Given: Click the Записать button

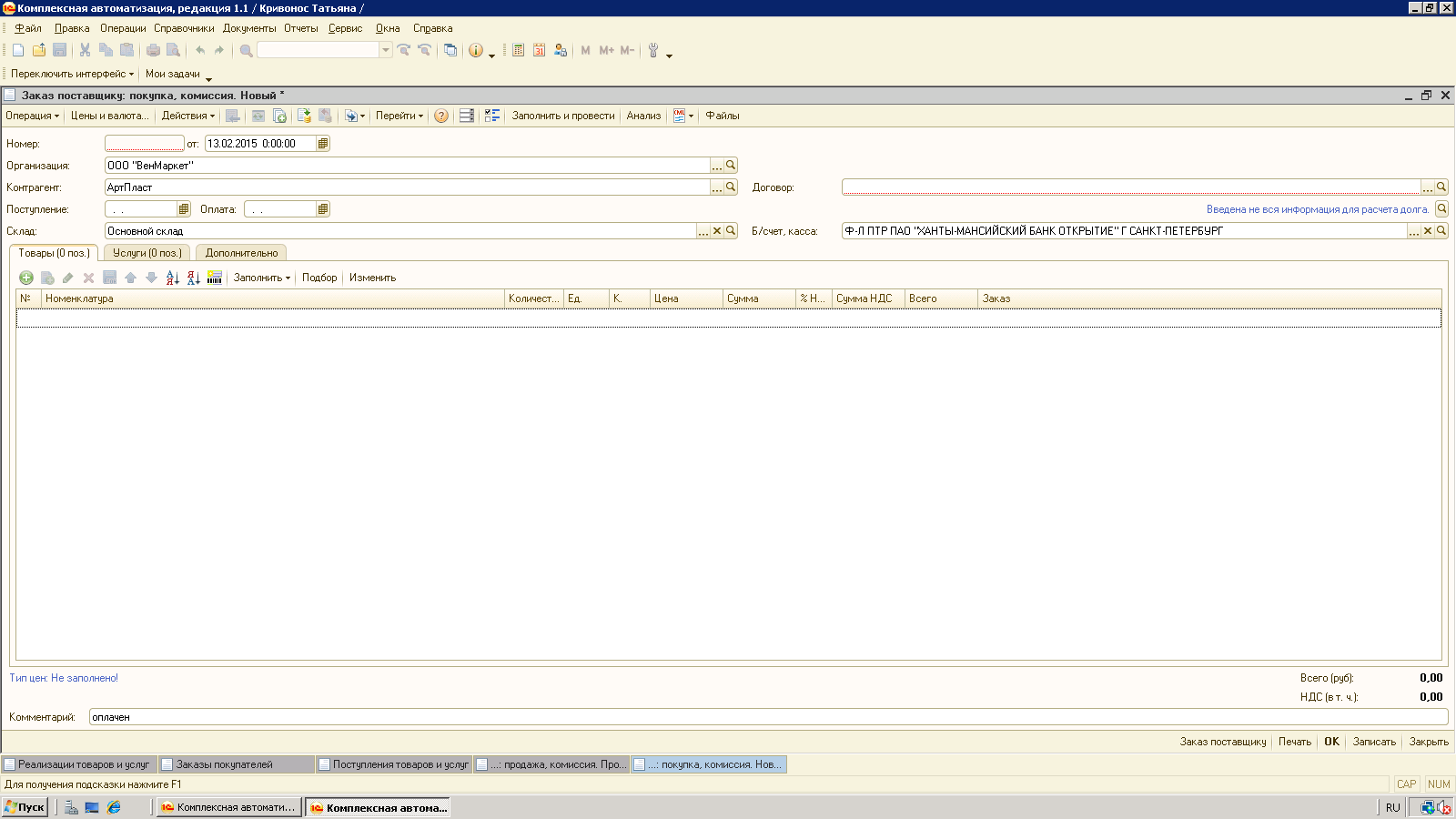Looking at the screenshot, I should click(x=1373, y=742).
